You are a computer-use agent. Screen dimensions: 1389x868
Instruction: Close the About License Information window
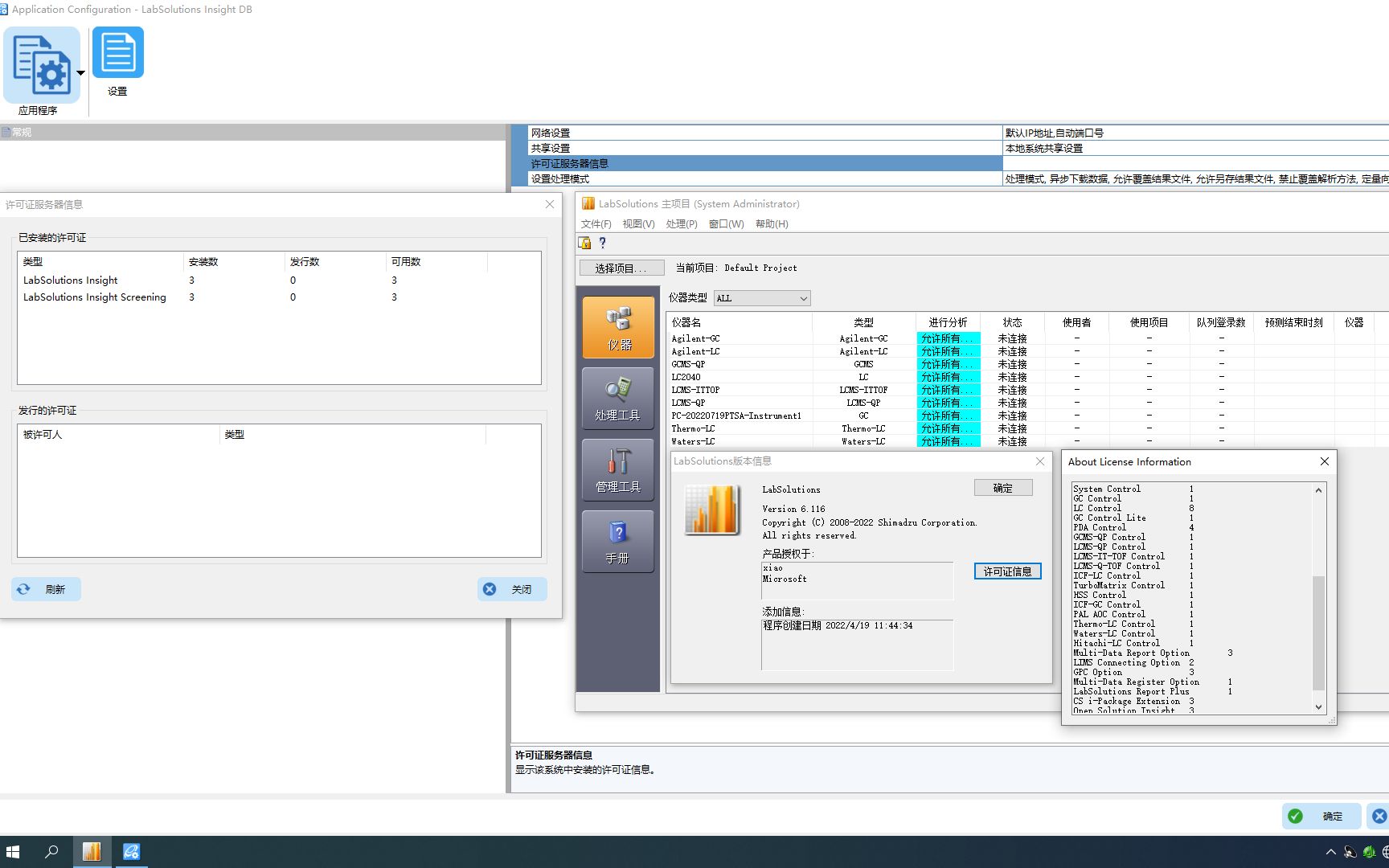tap(1325, 461)
